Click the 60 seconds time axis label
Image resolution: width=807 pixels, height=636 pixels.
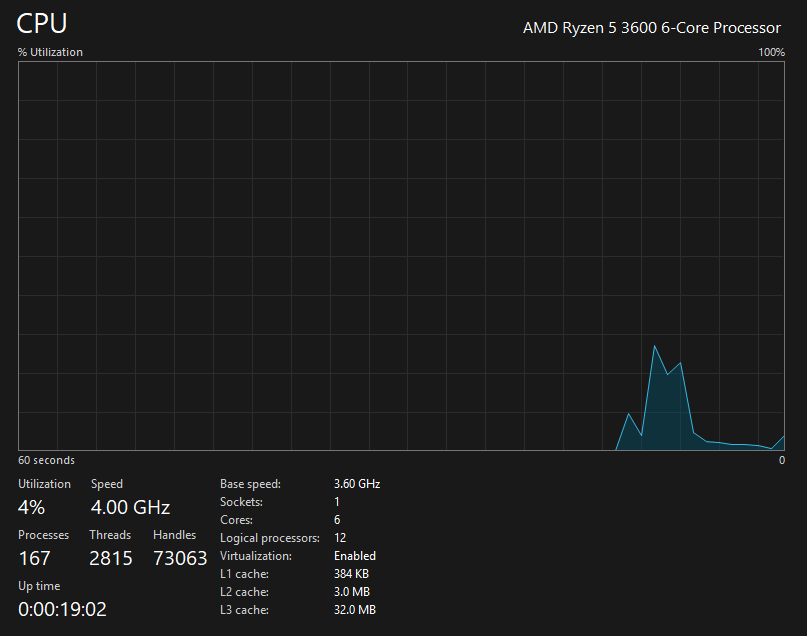click(46, 460)
